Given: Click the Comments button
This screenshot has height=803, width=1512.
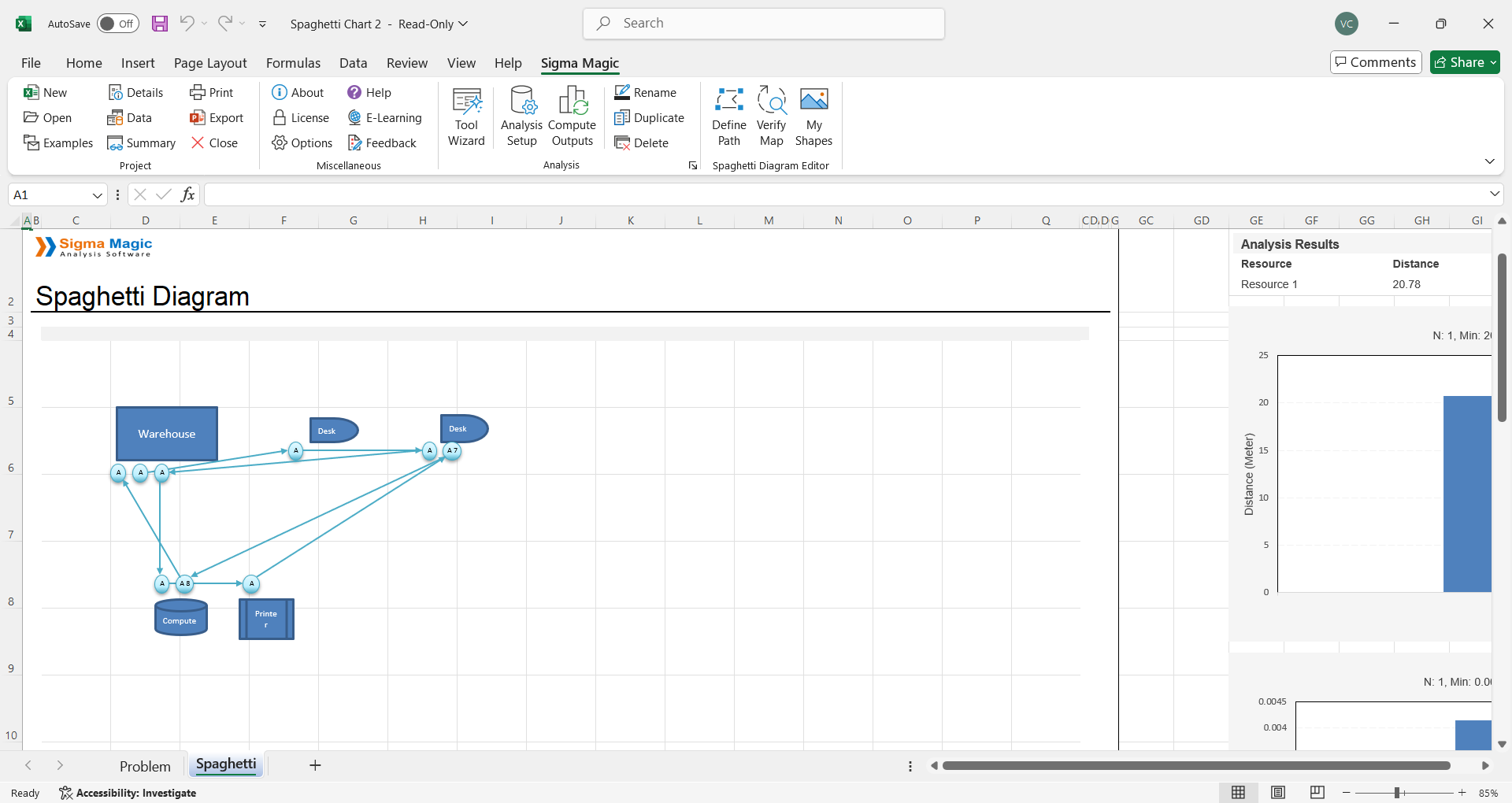Looking at the screenshot, I should point(1376,62).
